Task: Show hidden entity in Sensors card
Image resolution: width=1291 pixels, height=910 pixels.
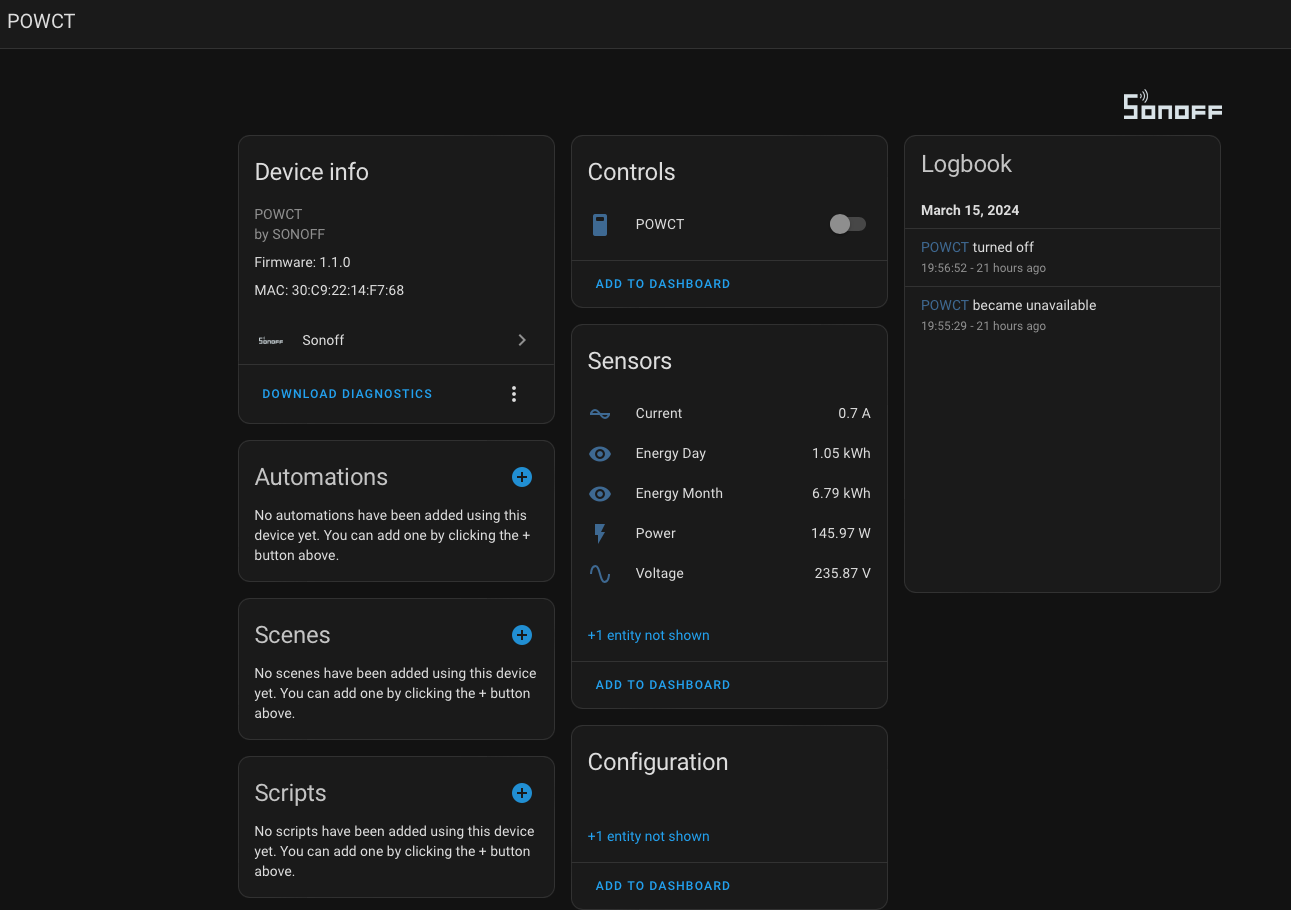Action: click(x=649, y=635)
